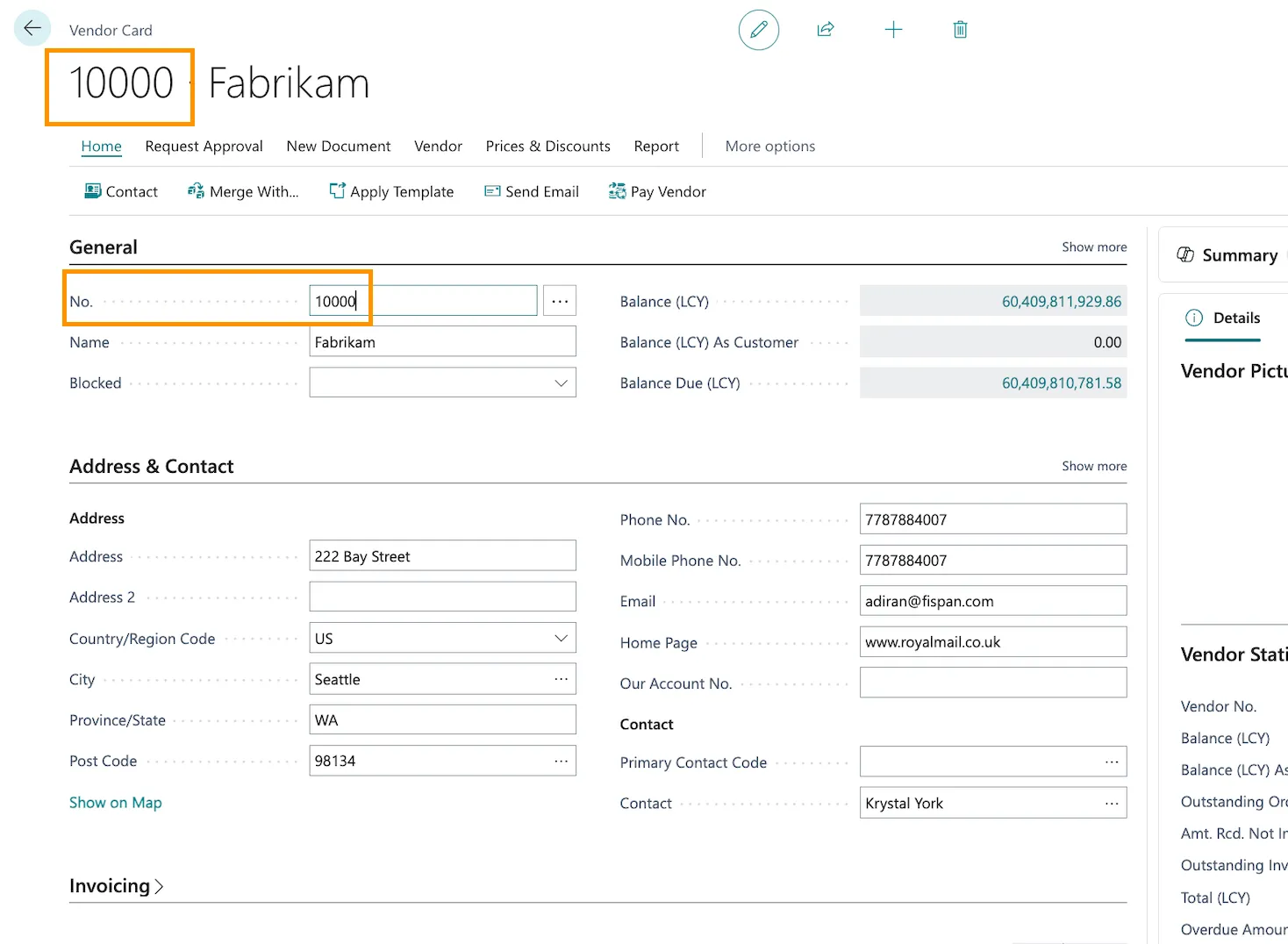This screenshot has width=1288, height=944.
Task: Click the Contact action icon
Action: coord(92,191)
